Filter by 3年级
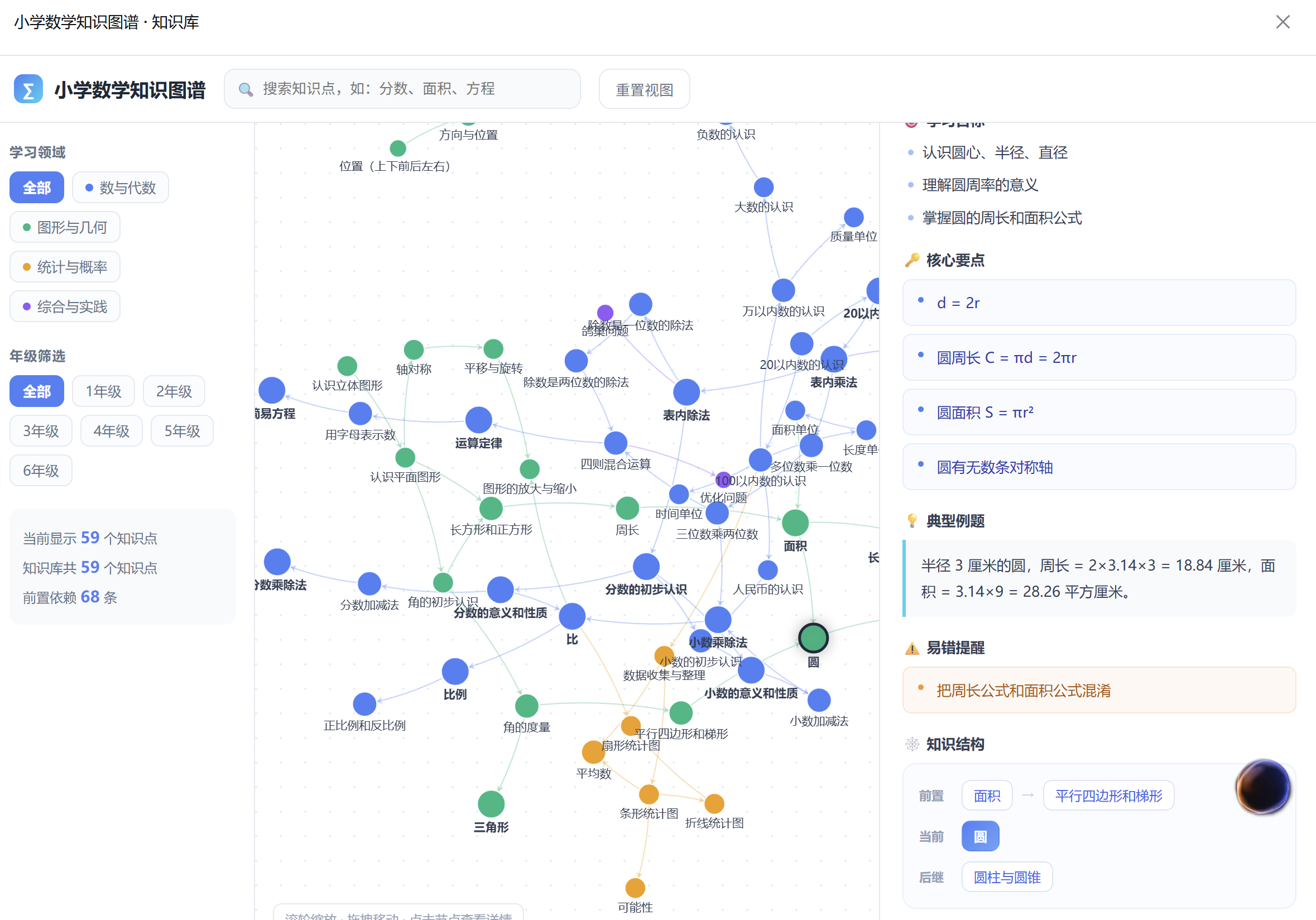Viewport: 1316px width, 920px height. point(41,430)
